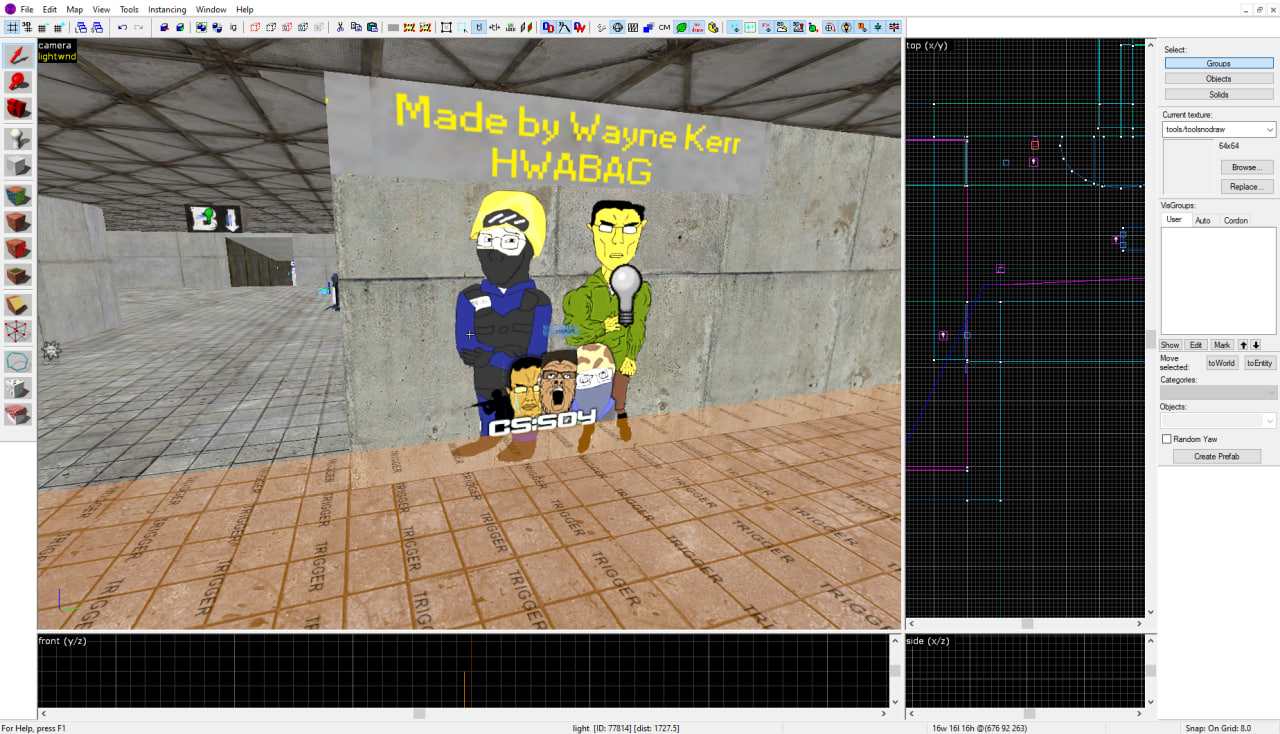Image resolution: width=1280 pixels, height=734 pixels.
Task: Click the Undo arrow icon
Action: click(122, 27)
